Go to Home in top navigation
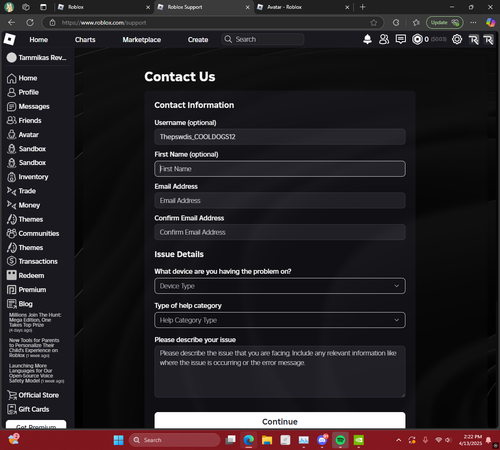Image resolution: width=500 pixels, height=450 pixels. pos(39,40)
